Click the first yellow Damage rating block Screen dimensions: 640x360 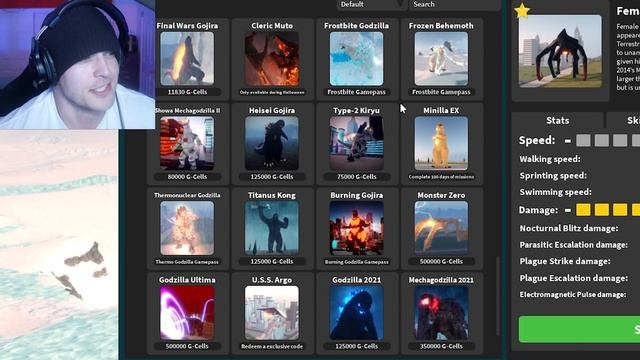(583, 210)
